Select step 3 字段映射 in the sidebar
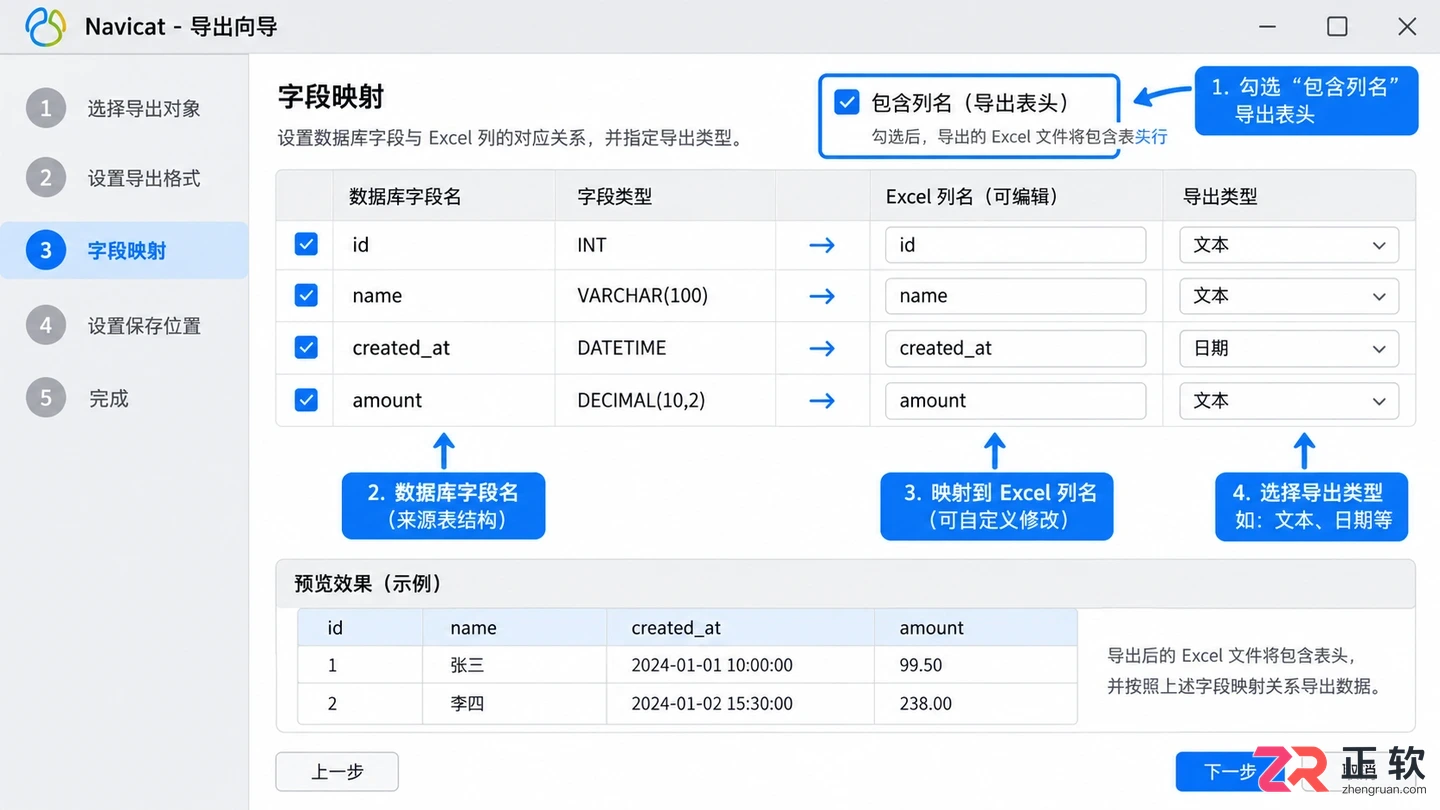The width and height of the screenshot is (1440, 810). click(125, 250)
